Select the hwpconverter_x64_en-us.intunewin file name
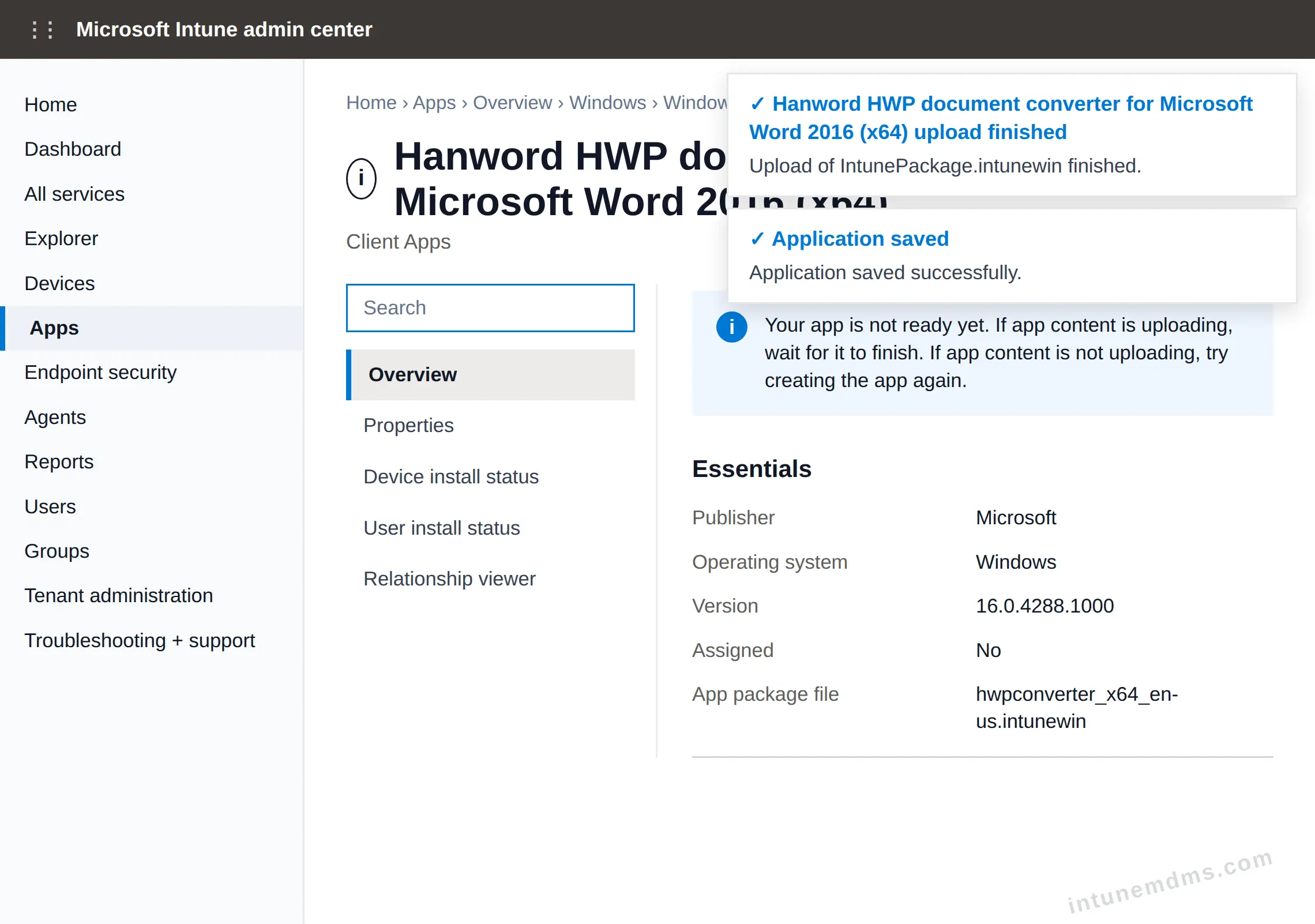Viewport: 1315px width, 924px height. 1077,708
